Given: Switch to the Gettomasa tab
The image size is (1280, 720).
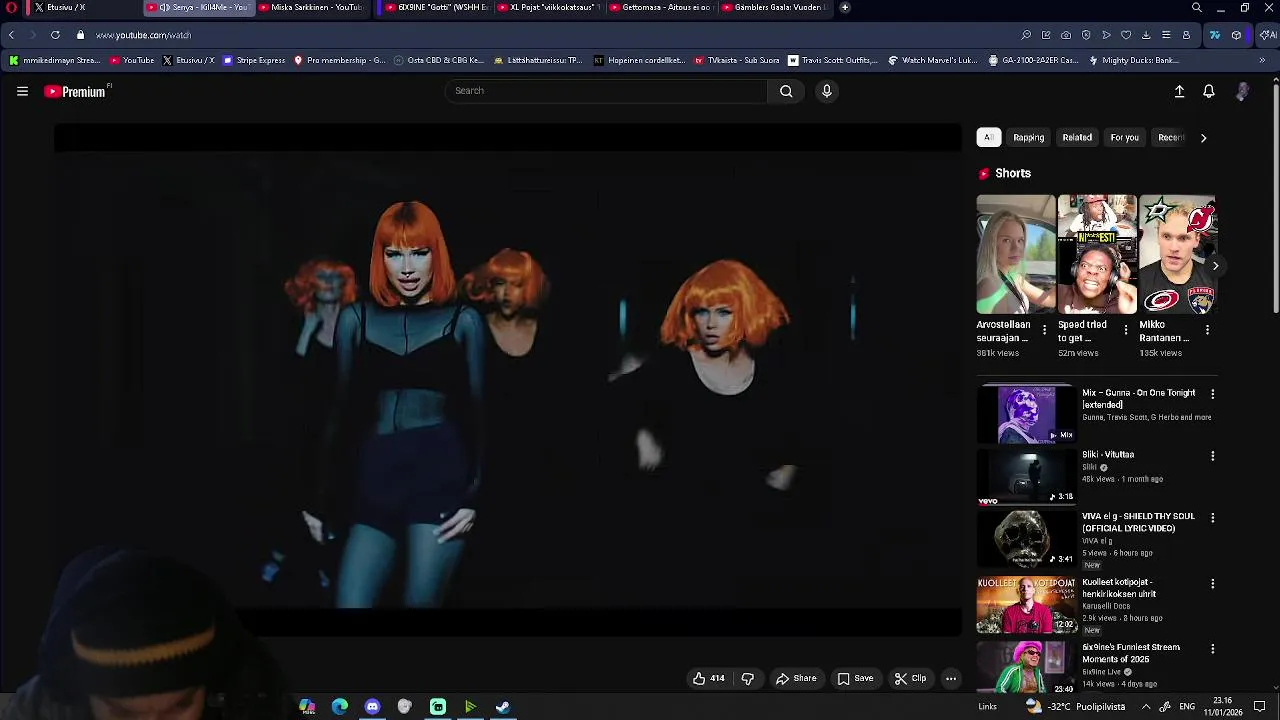Looking at the screenshot, I should tap(660, 7).
